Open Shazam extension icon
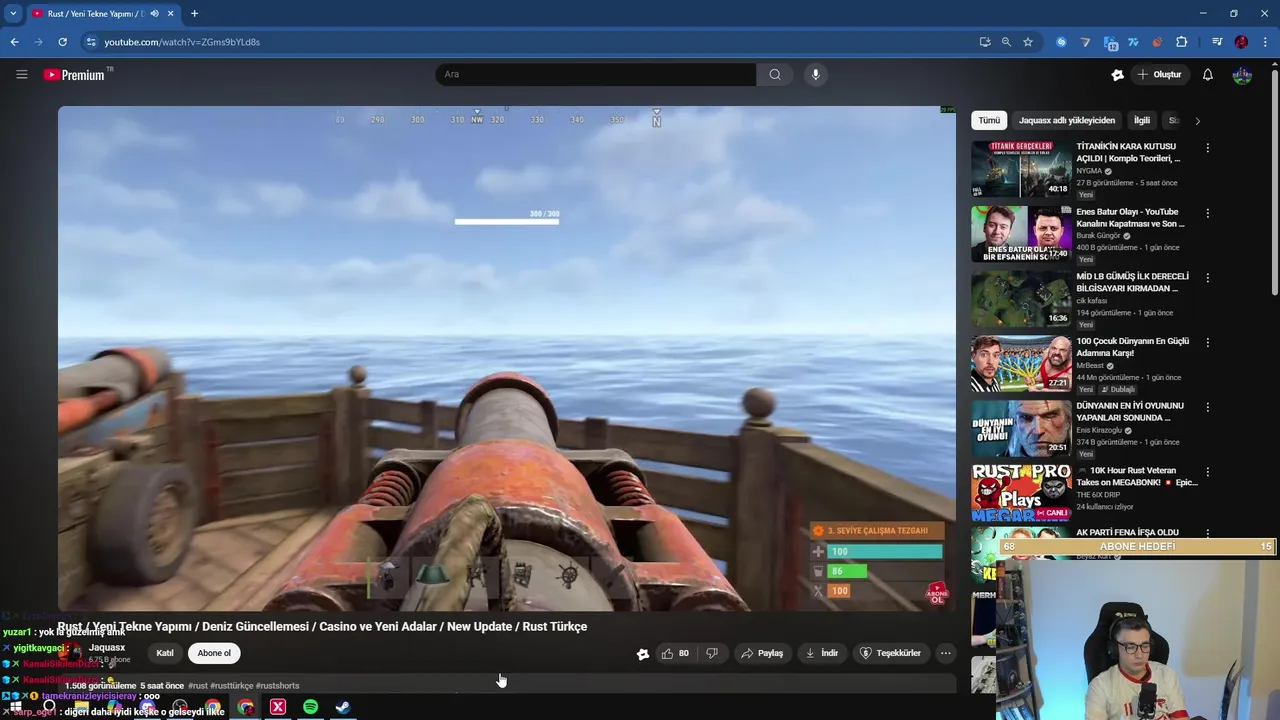 [x=1061, y=42]
